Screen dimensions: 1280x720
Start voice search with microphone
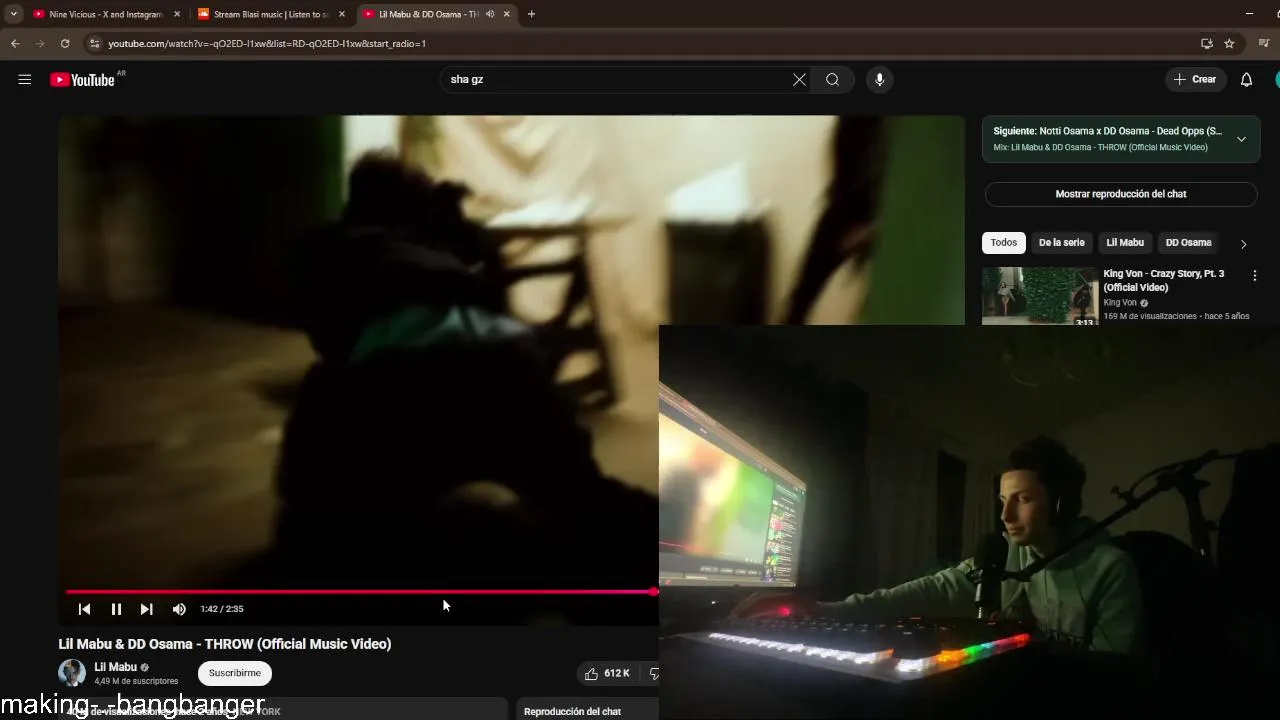(879, 80)
